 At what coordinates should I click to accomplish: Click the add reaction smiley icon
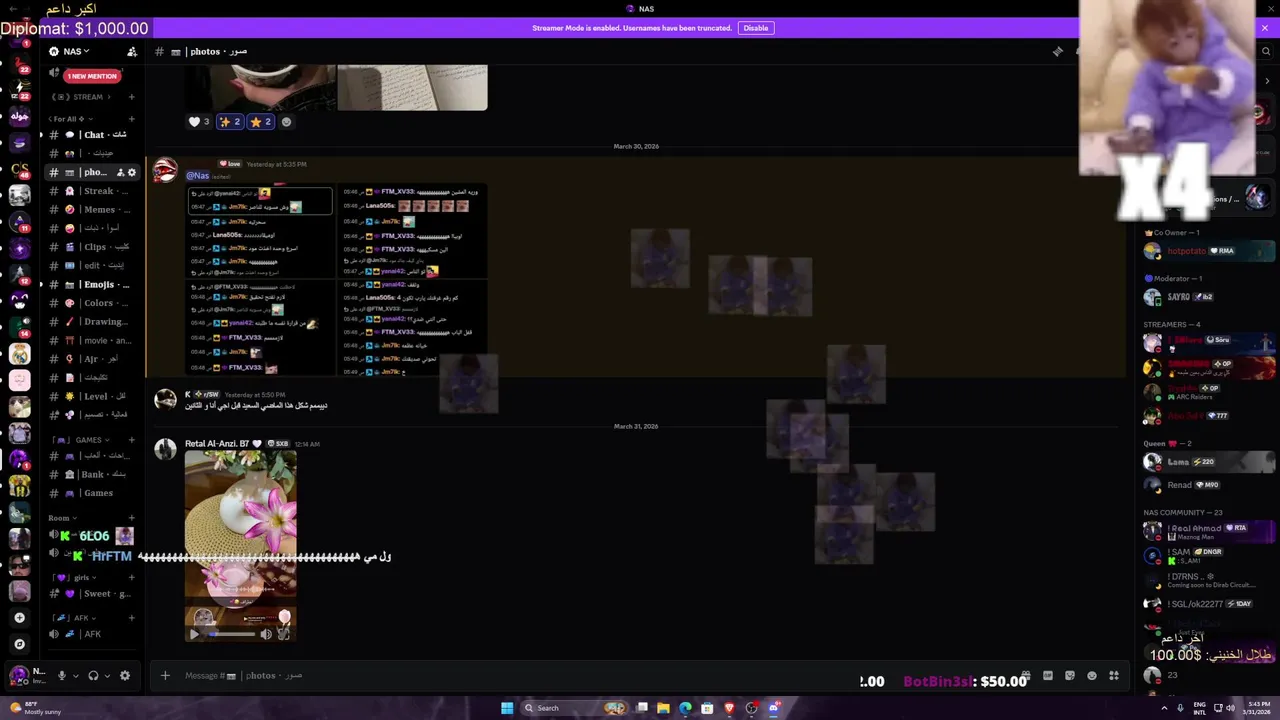click(286, 122)
